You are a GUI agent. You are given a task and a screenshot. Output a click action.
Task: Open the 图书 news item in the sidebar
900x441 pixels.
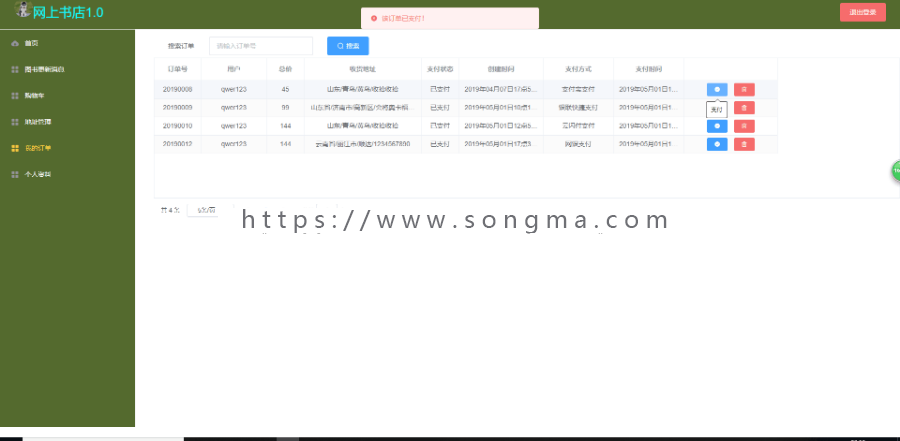pos(67,69)
